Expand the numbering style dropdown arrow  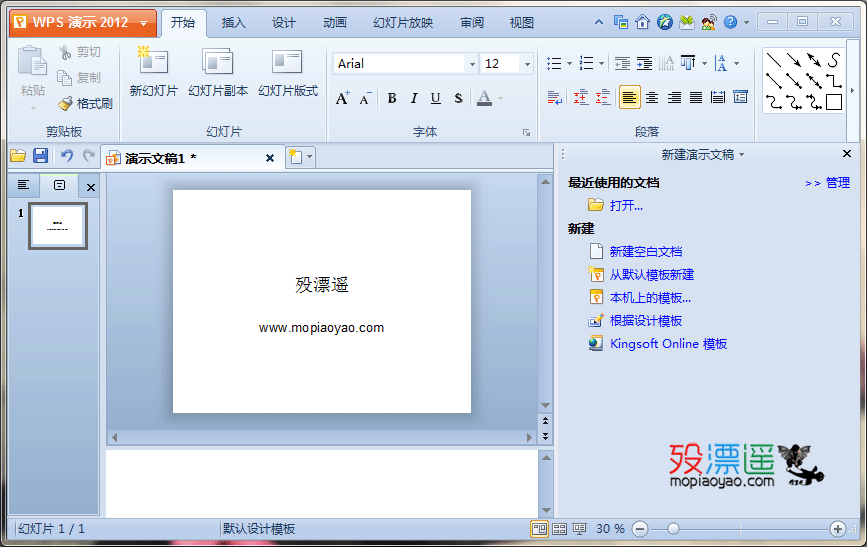(x=601, y=64)
